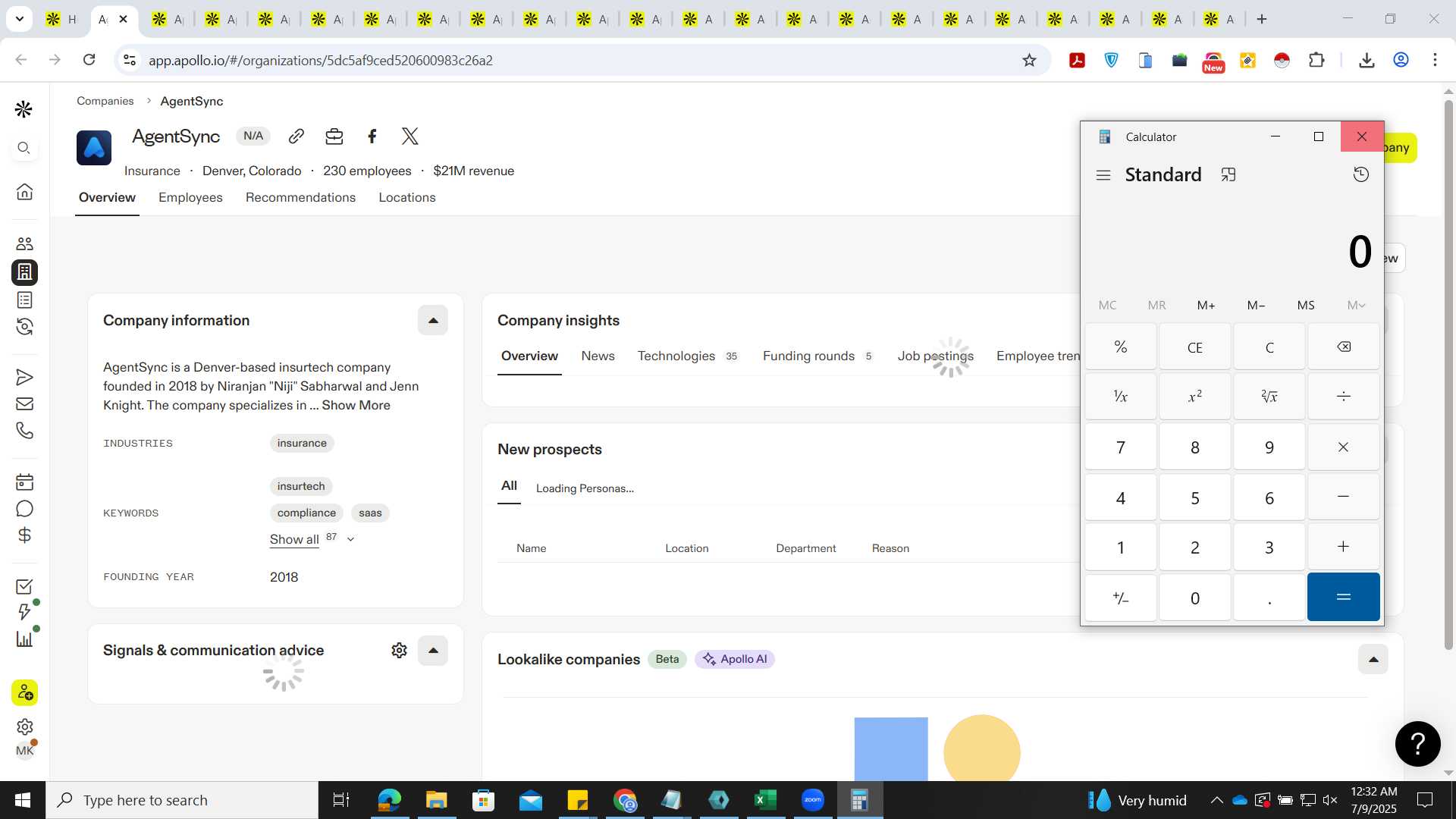Collapse Signals & communication advice panel
The image size is (1456, 819).
433,651
